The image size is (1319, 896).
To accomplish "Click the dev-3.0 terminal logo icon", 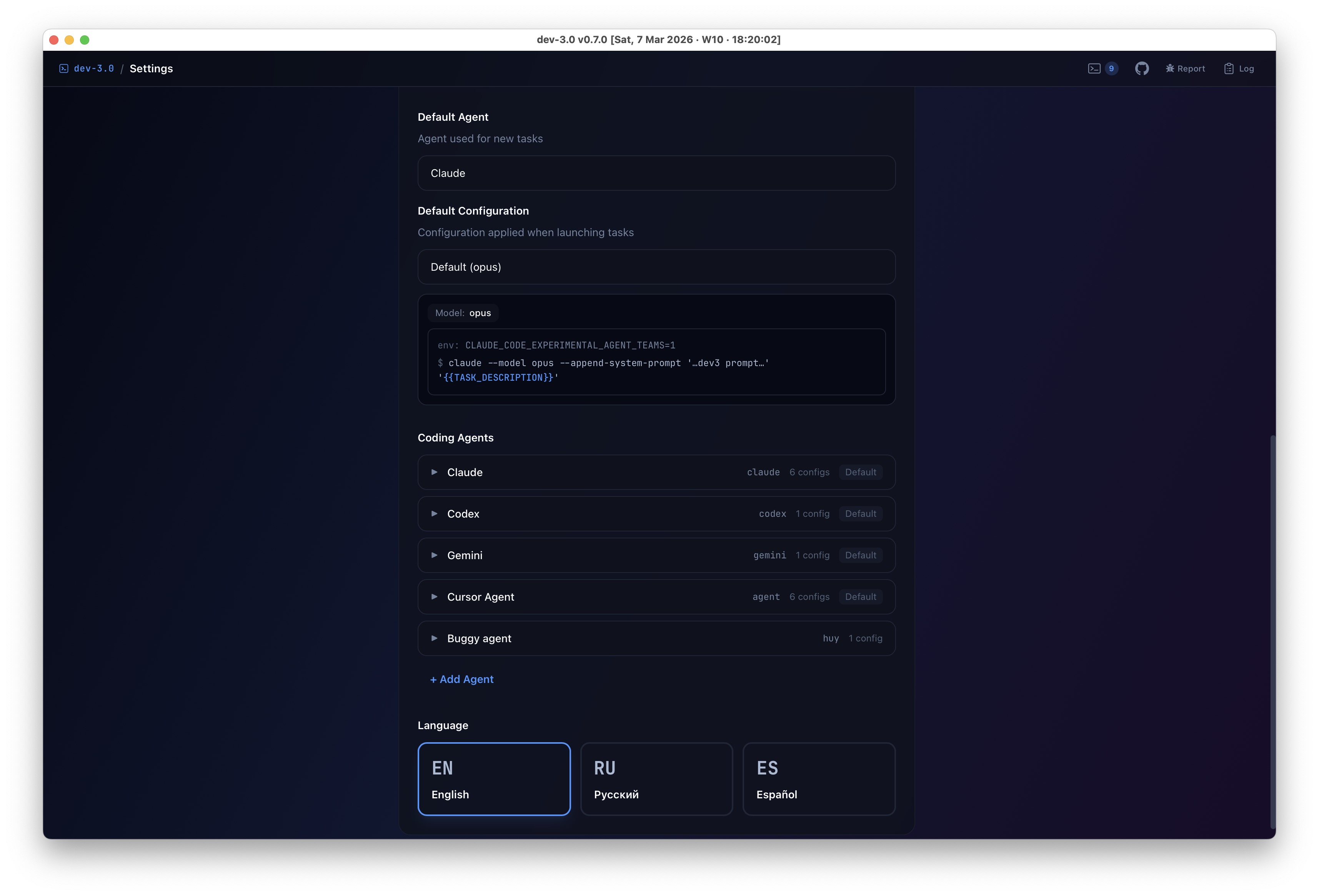I will click(x=63, y=68).
